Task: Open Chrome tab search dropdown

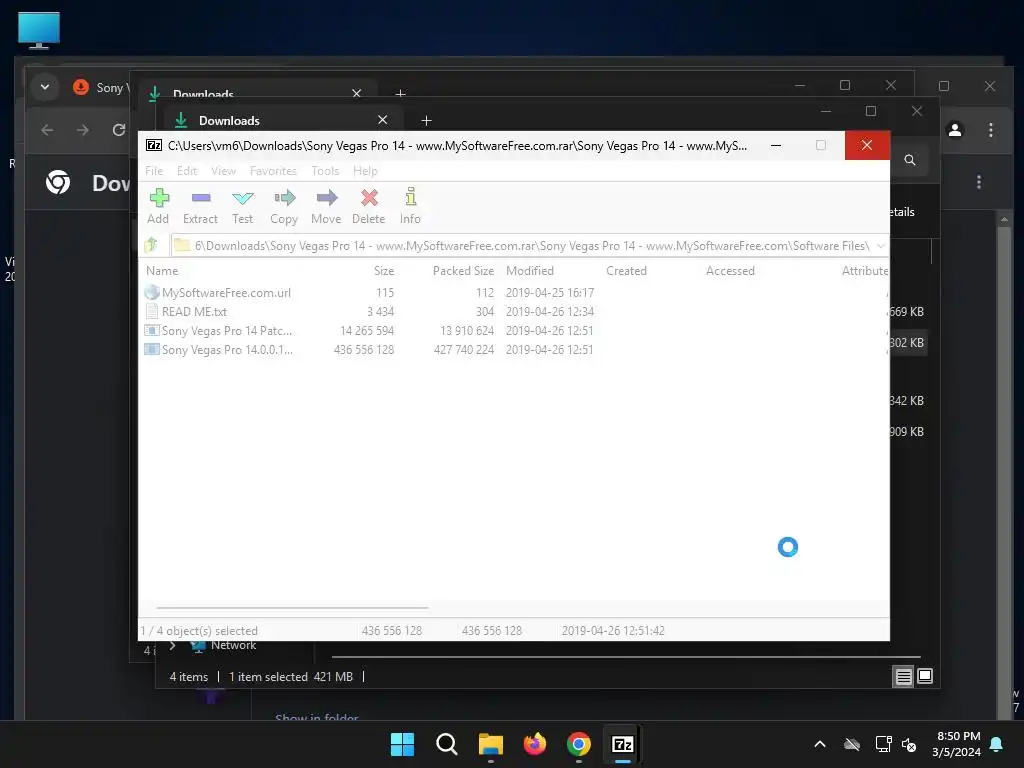Action: coord(45,87)
